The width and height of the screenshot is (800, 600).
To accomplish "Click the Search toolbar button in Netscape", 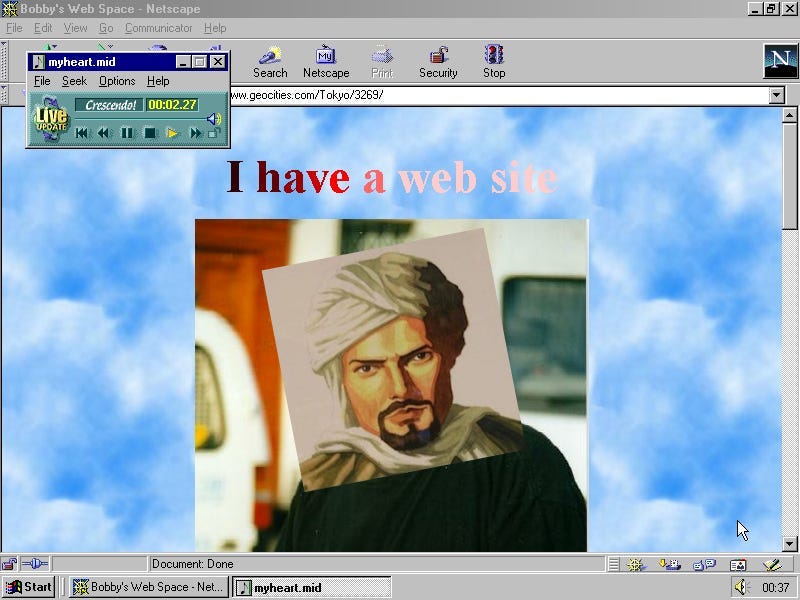I will coord(270,62).
